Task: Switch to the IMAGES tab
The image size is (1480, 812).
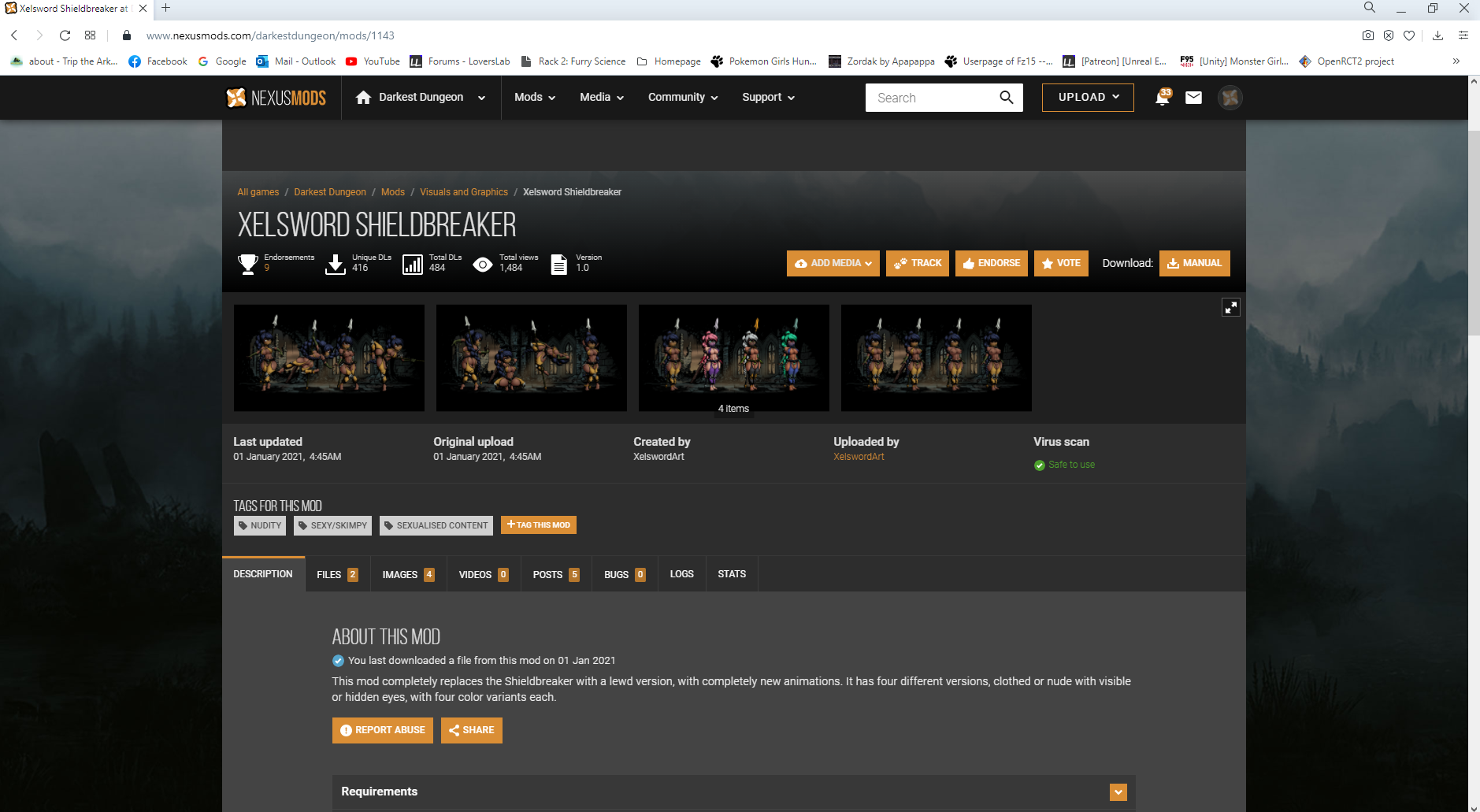Action: tap(408, 574)
